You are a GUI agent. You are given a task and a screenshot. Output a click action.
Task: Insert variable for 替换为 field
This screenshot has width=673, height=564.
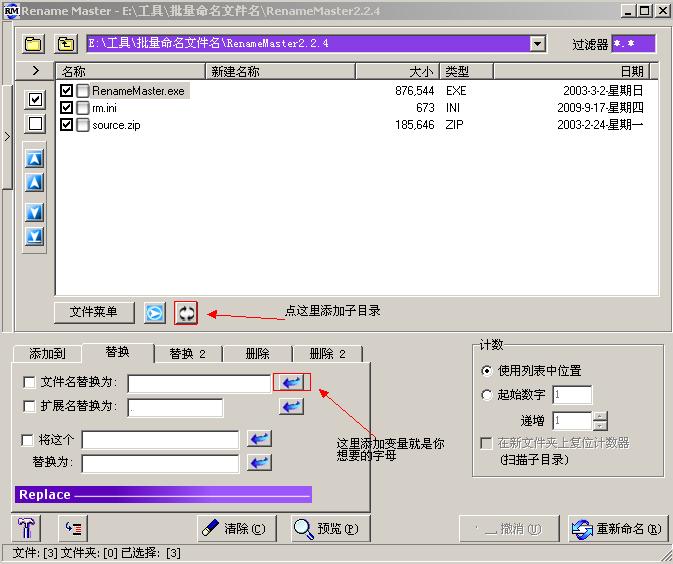click(x=259, y=463)
